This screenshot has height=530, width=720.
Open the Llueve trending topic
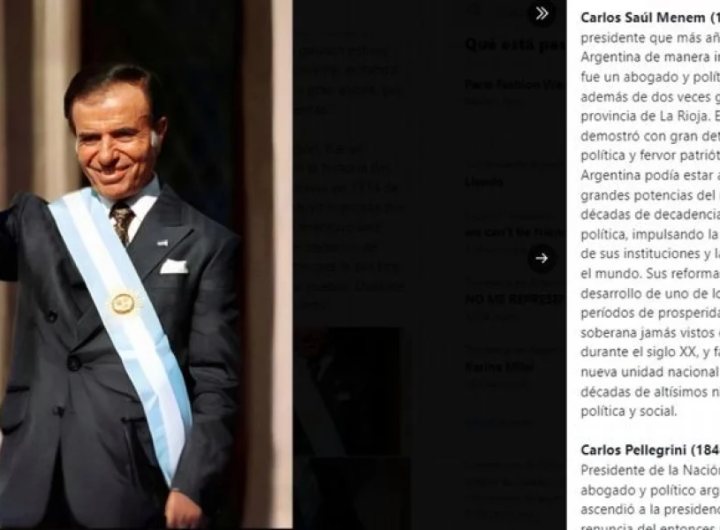514,176
